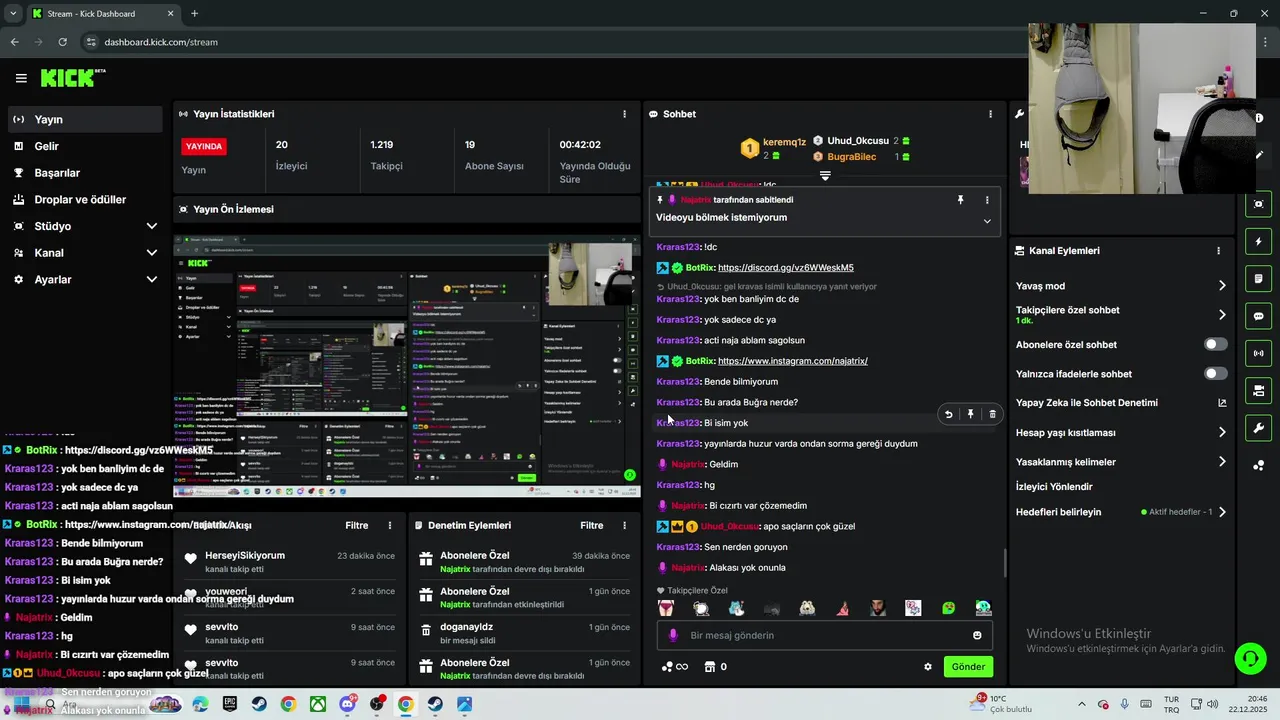Open pinned message three-dot options
The height and width of the screenshot is (720, 1280).
click(987, 200)
